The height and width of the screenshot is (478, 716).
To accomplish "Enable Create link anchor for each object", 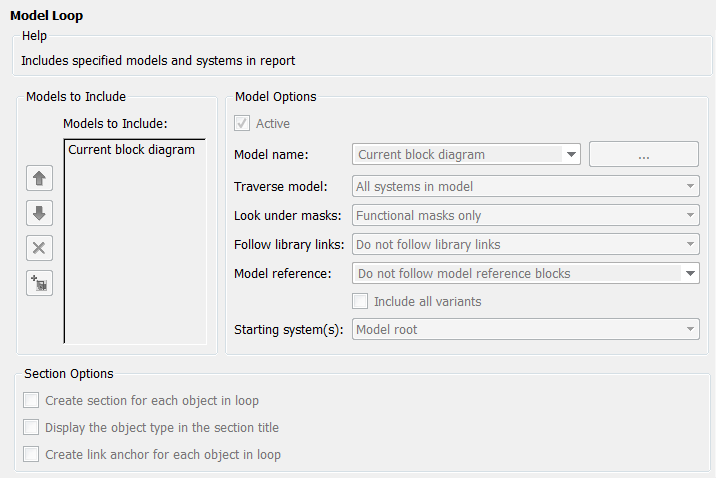I will pos(32,455).
